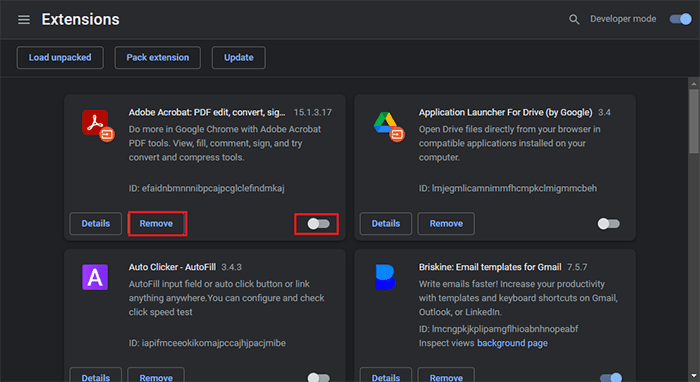Click the Load unpacked button
This screenshot has height=382, width=700.
[x=60, y=58]
